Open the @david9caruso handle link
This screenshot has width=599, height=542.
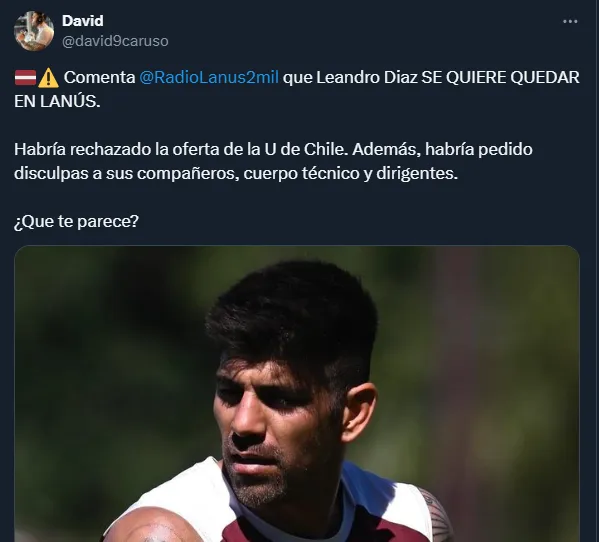coord(115,41)
